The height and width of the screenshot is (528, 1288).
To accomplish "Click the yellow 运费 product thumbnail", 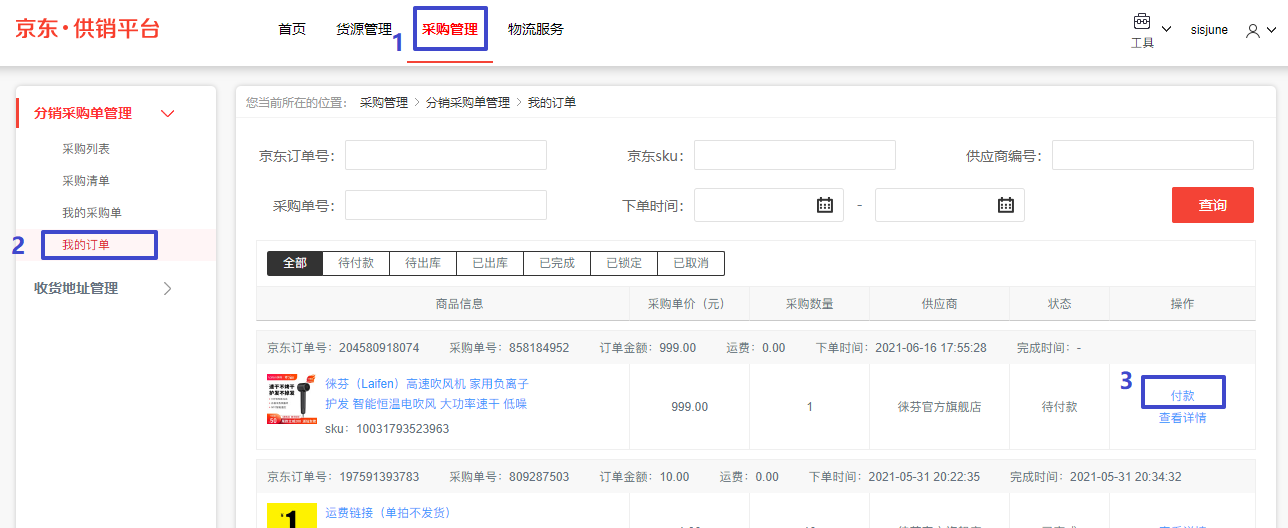I will point(293,516).
